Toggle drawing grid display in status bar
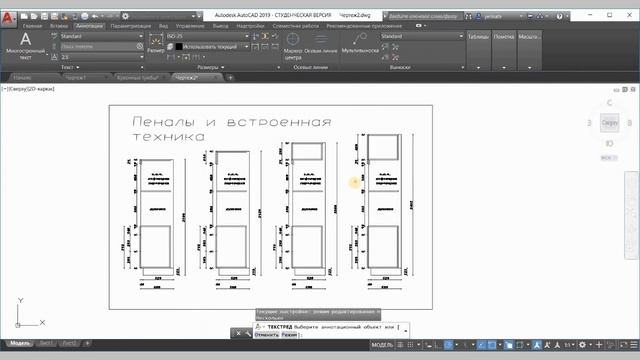Screen dimensions: 640x360 (400, 345)
